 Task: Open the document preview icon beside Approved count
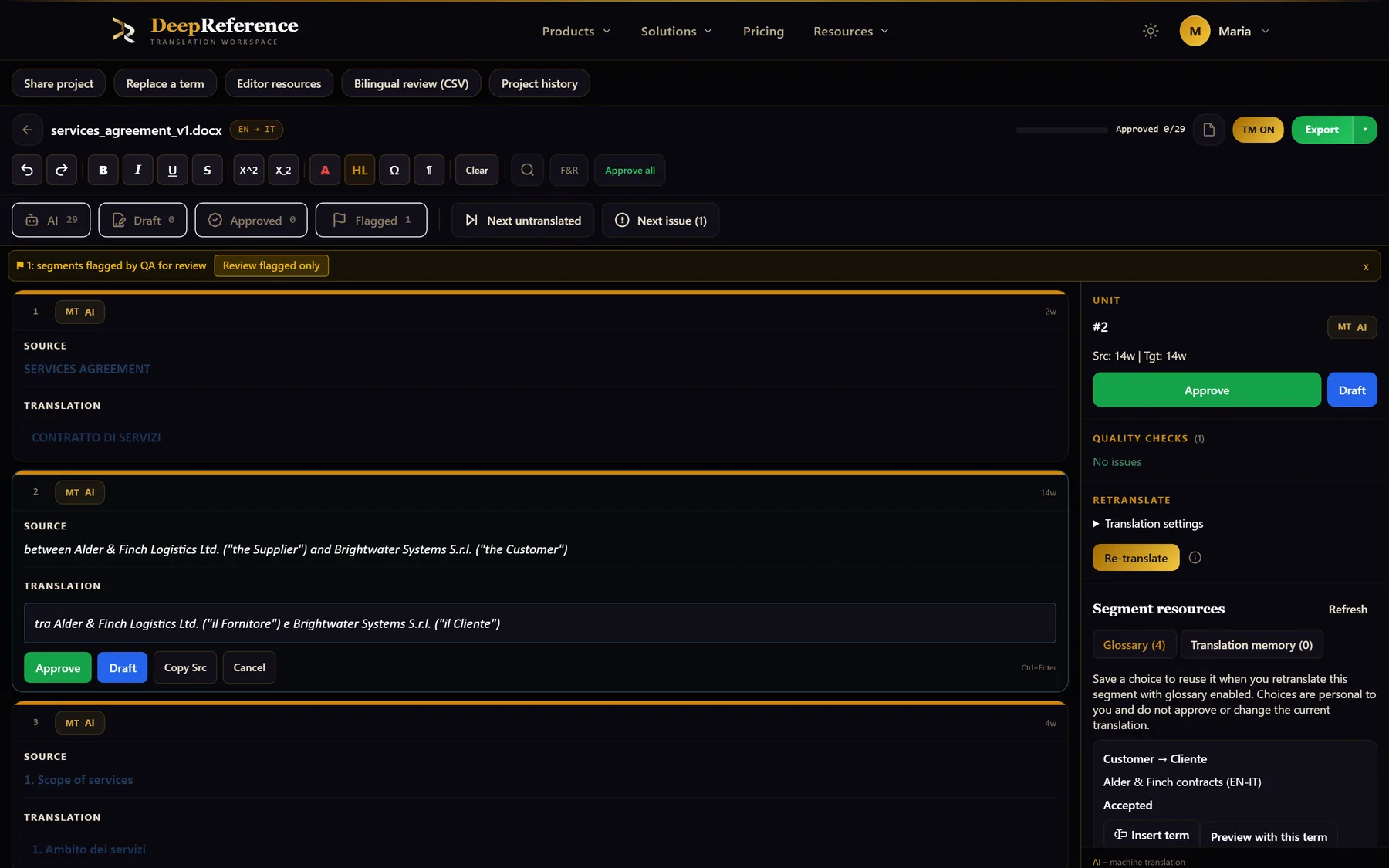pos(1209,130)
